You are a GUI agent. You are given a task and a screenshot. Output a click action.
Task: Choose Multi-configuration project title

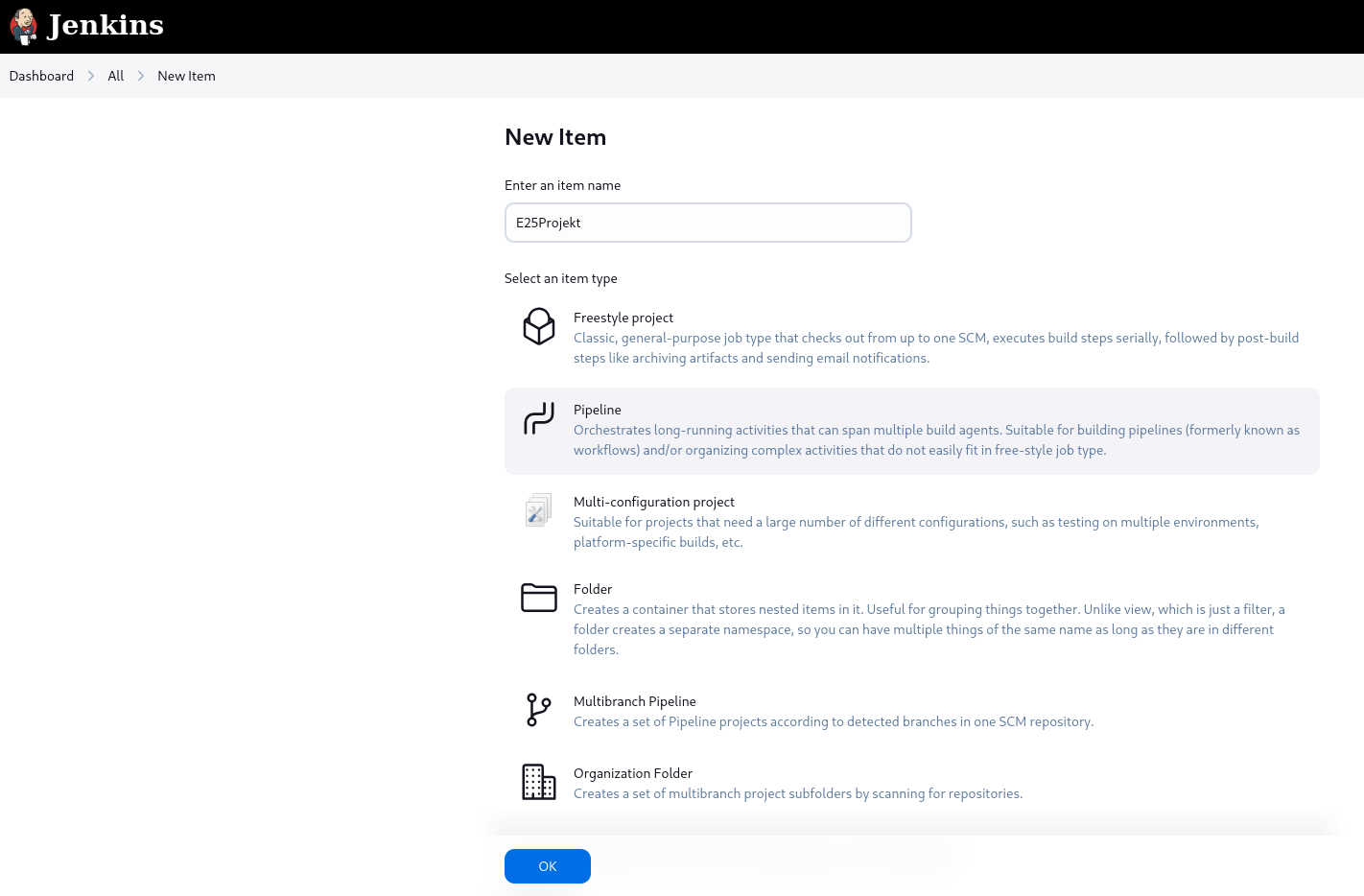pyautogui.click(x=654, y=502)
